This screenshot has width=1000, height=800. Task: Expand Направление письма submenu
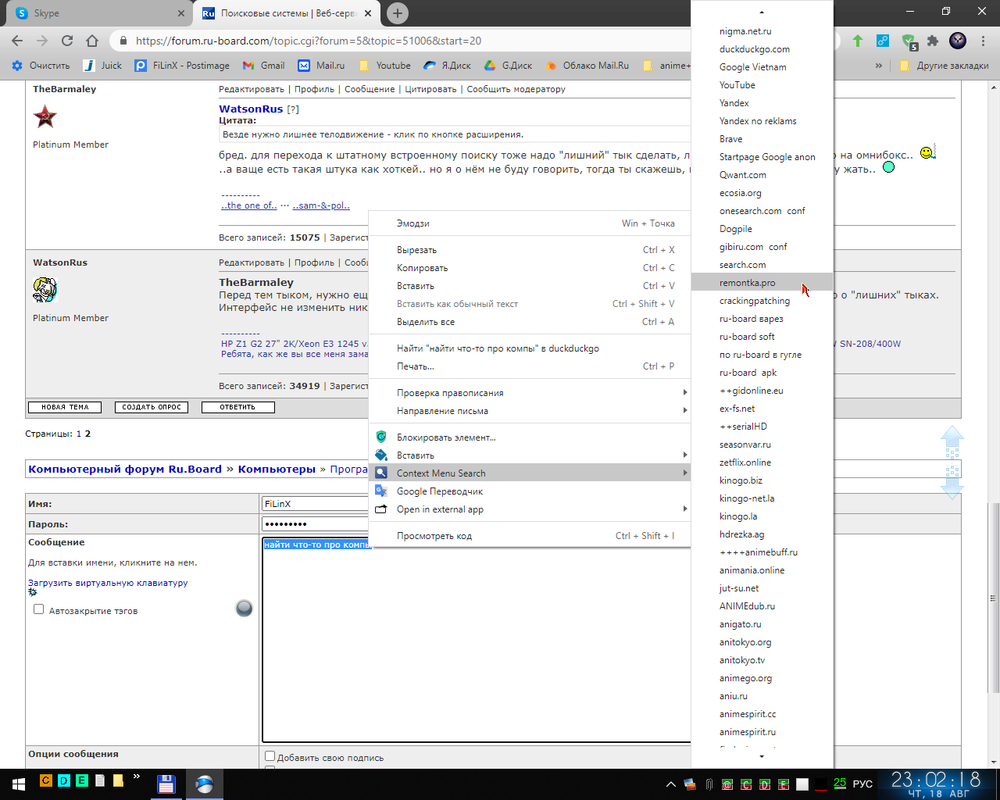pyautogui.click(x=529, y=411)
